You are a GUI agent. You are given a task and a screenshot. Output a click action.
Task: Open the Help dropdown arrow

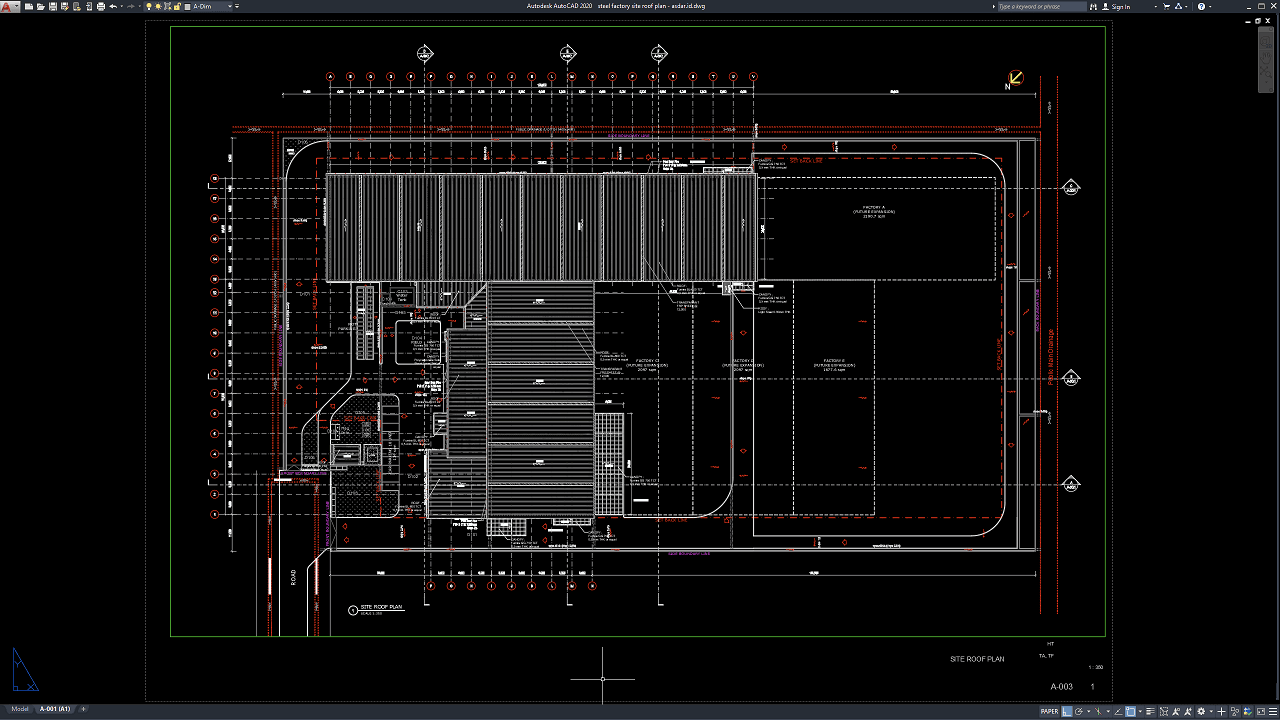[x=1209, y=6]
